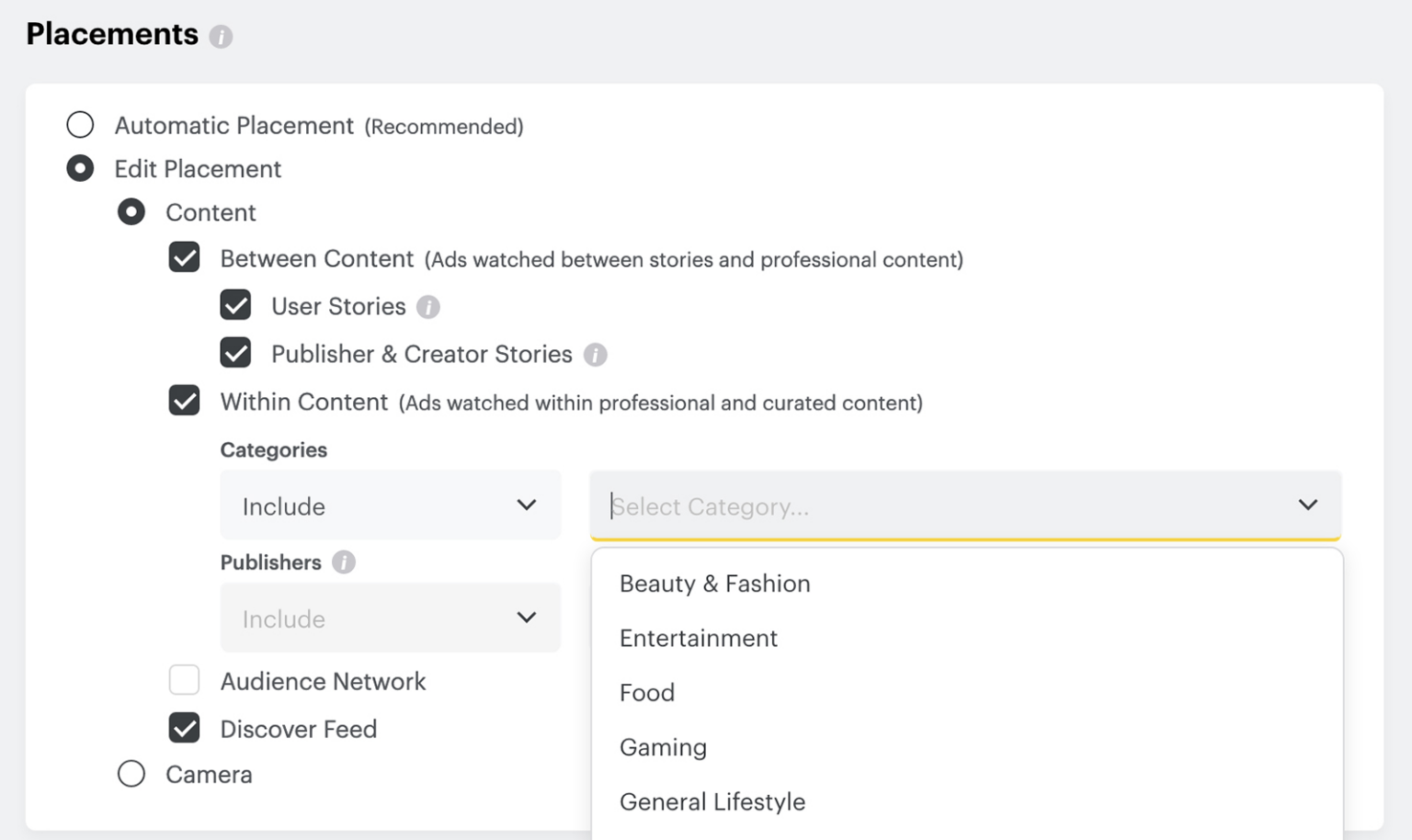Disable the Between Content checkbox
The height and width of the screenshot is (840, 1412).
point(184,257)
